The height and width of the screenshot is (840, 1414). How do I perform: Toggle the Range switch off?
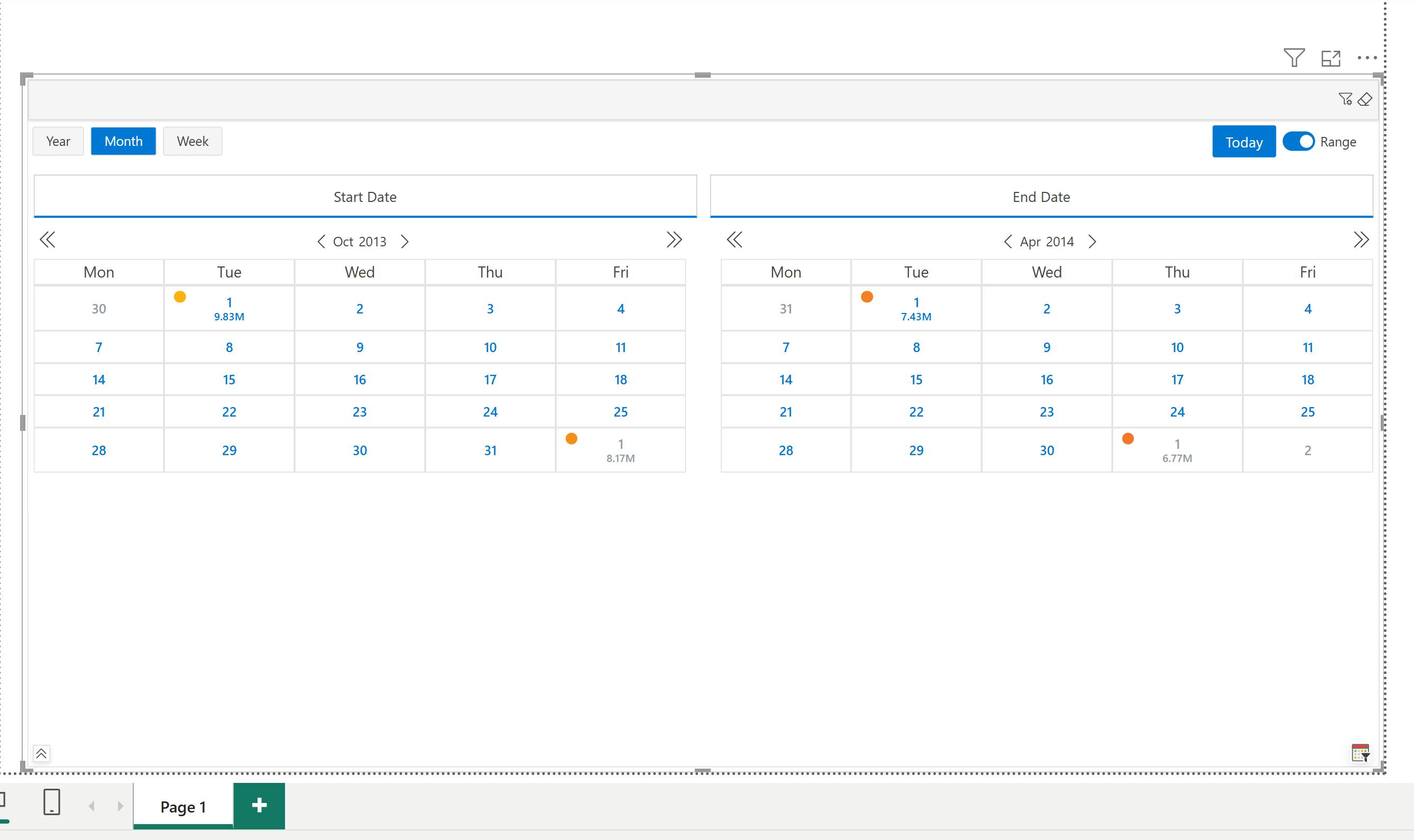tap(1299, 142)
